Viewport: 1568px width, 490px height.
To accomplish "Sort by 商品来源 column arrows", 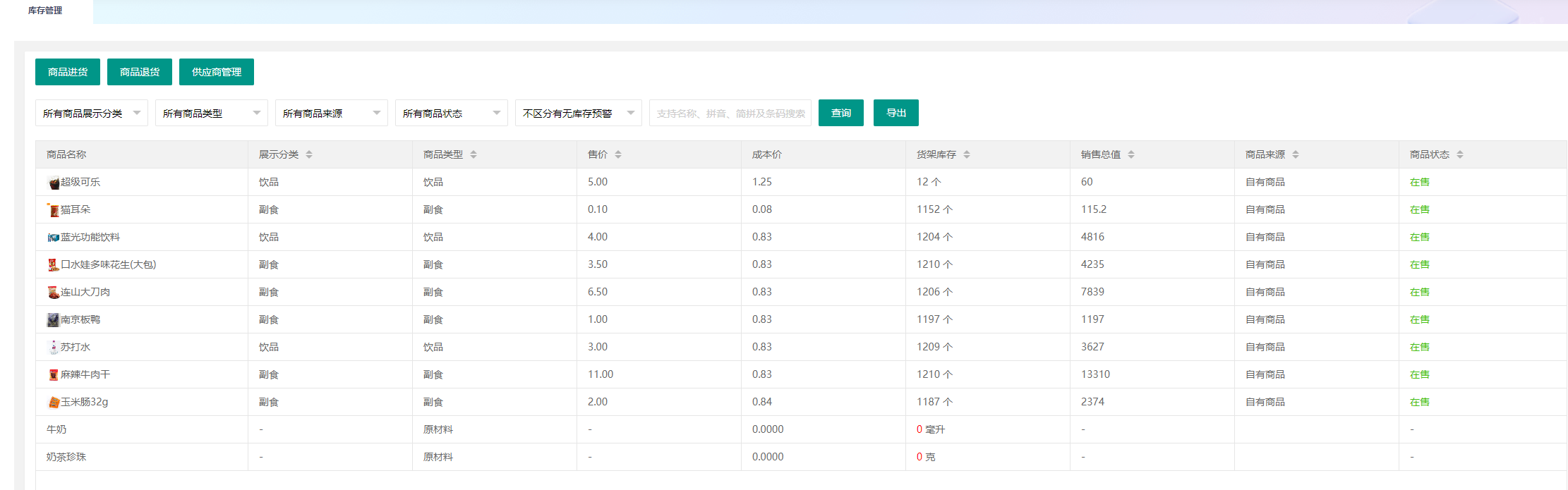I will click(1296, 154).
